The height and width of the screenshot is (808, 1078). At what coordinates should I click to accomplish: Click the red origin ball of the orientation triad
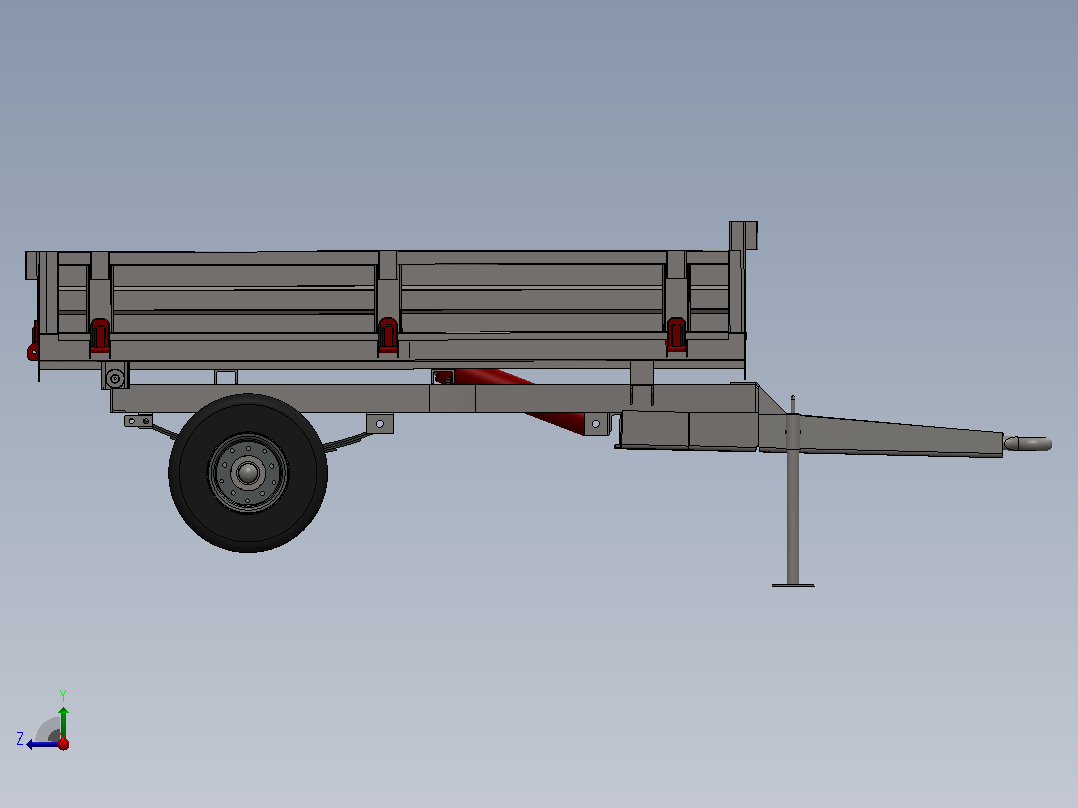pos(63,743)
